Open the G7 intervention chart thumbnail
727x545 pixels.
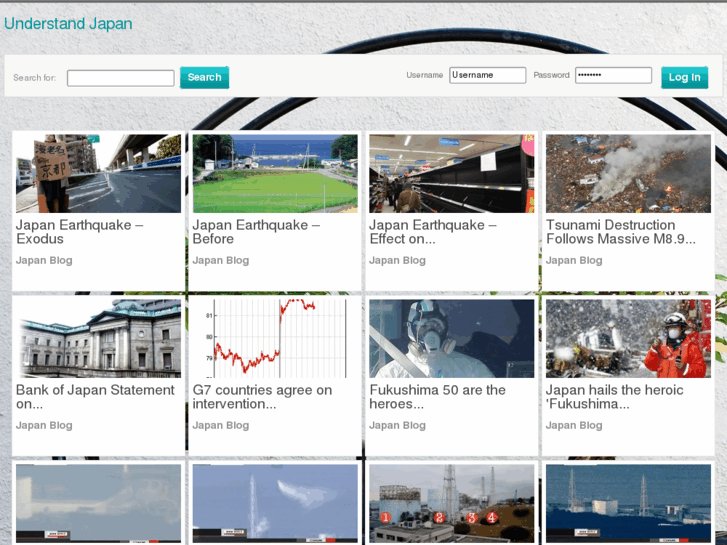tap(275, 339)
